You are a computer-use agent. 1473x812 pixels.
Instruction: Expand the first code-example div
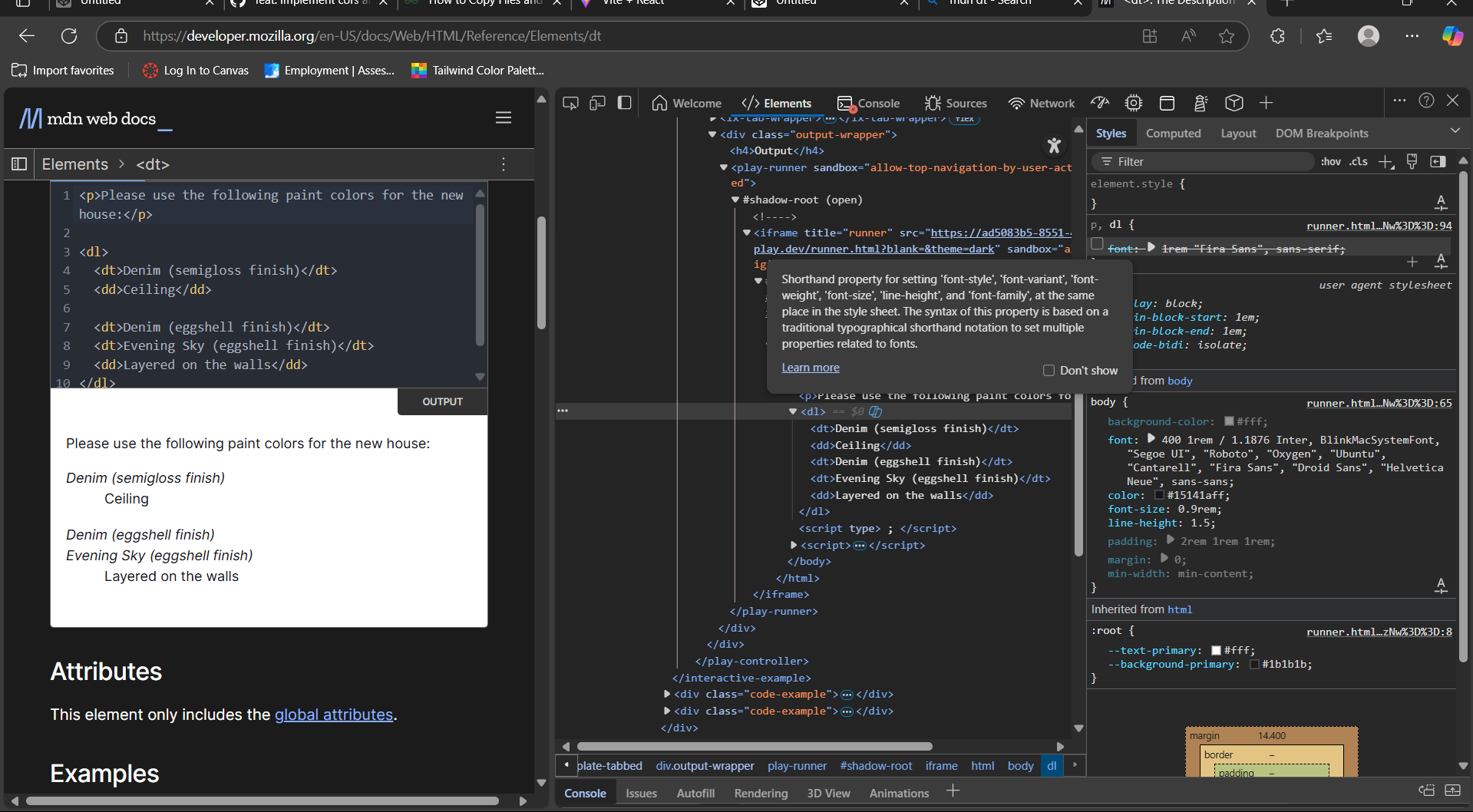667,694
